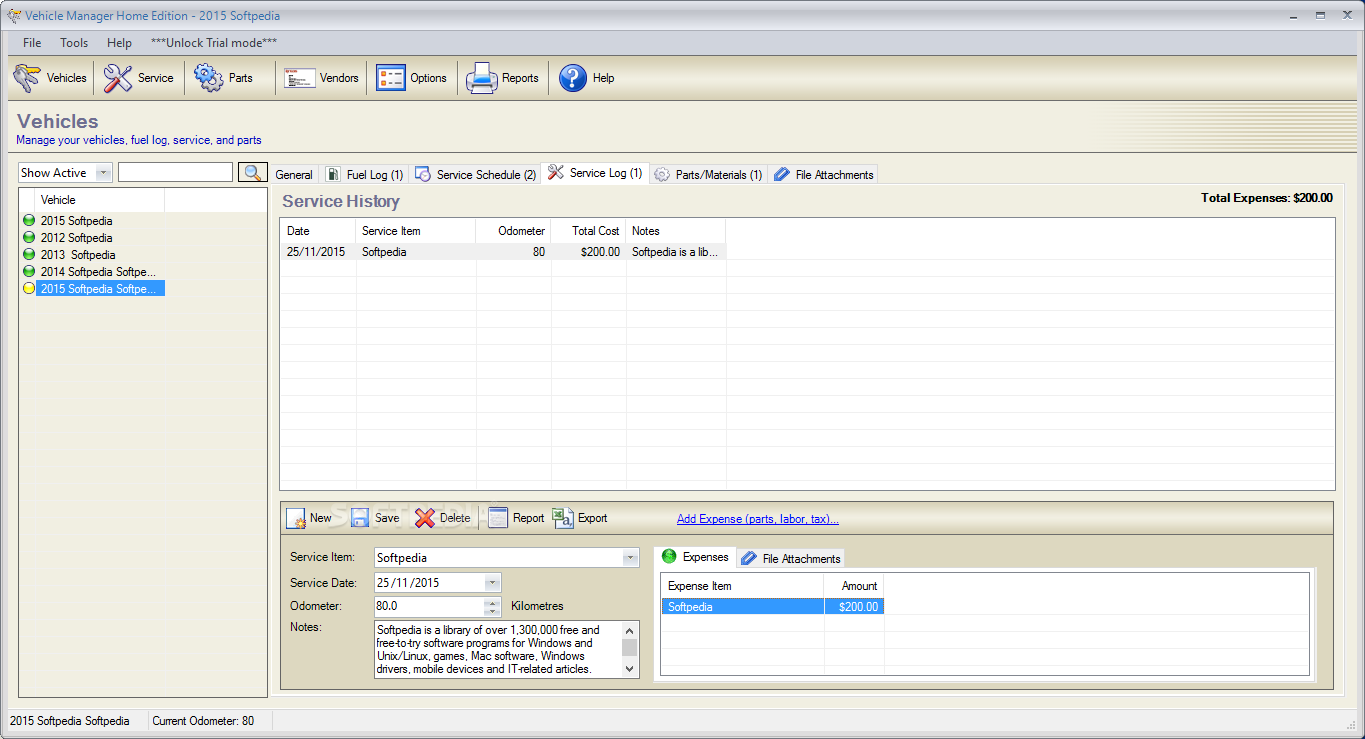Click Softpedia is a lib... notes cell
The image size is (1365, 739).
(675, 252)
